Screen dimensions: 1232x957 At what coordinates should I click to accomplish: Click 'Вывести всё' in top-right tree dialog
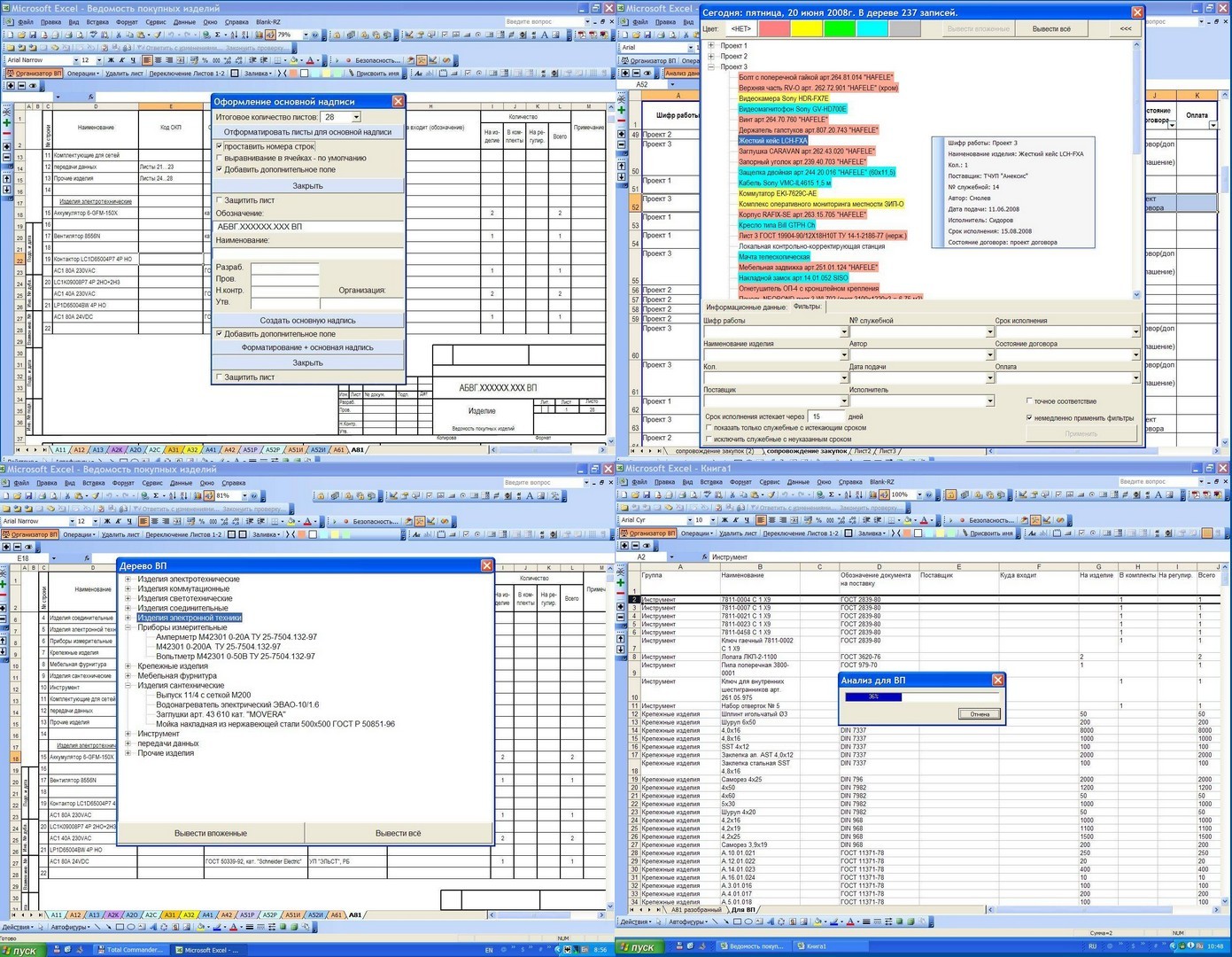(x=1051, y=28)
